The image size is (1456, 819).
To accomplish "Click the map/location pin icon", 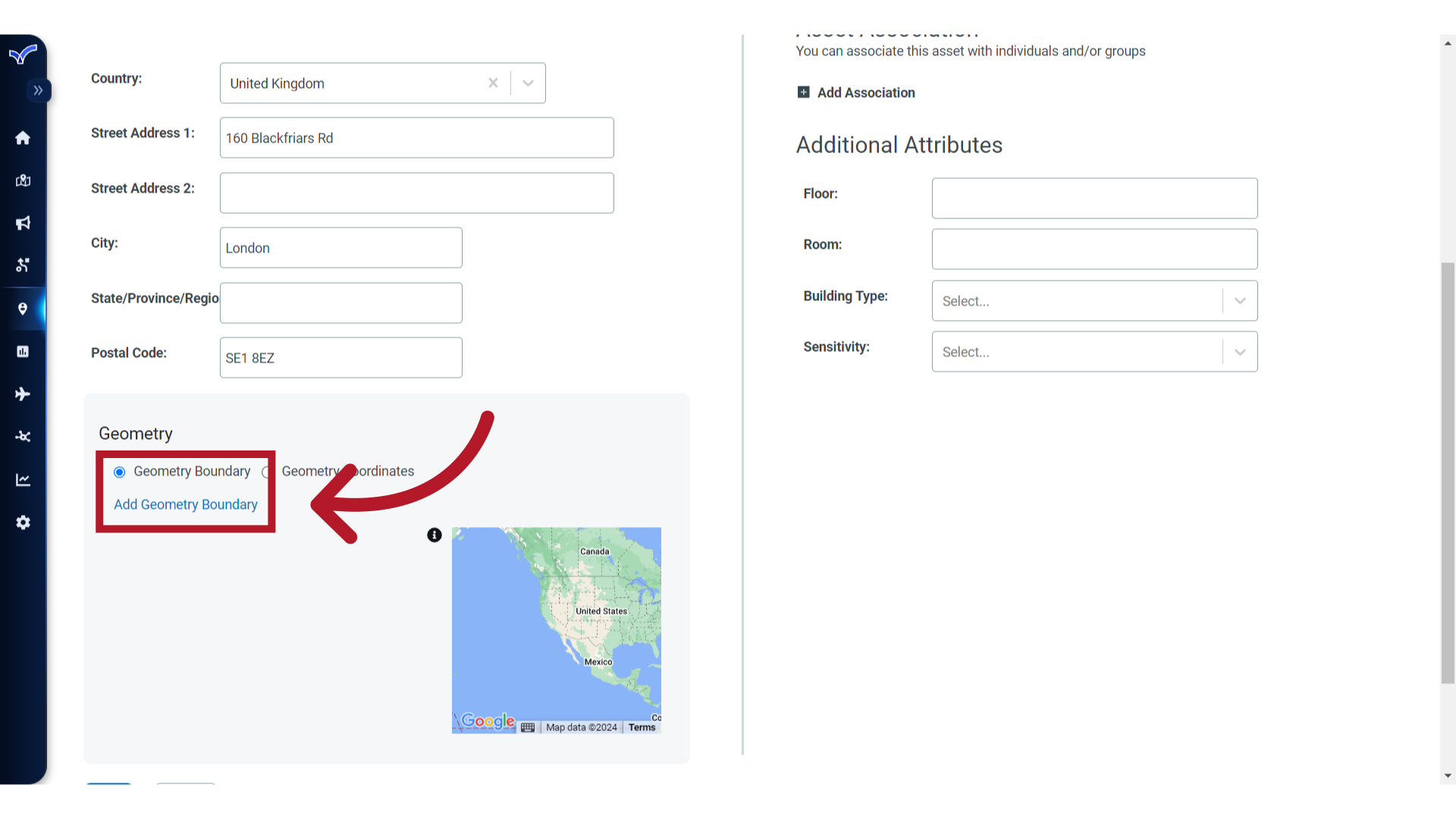I will click(x=23, y=309).
